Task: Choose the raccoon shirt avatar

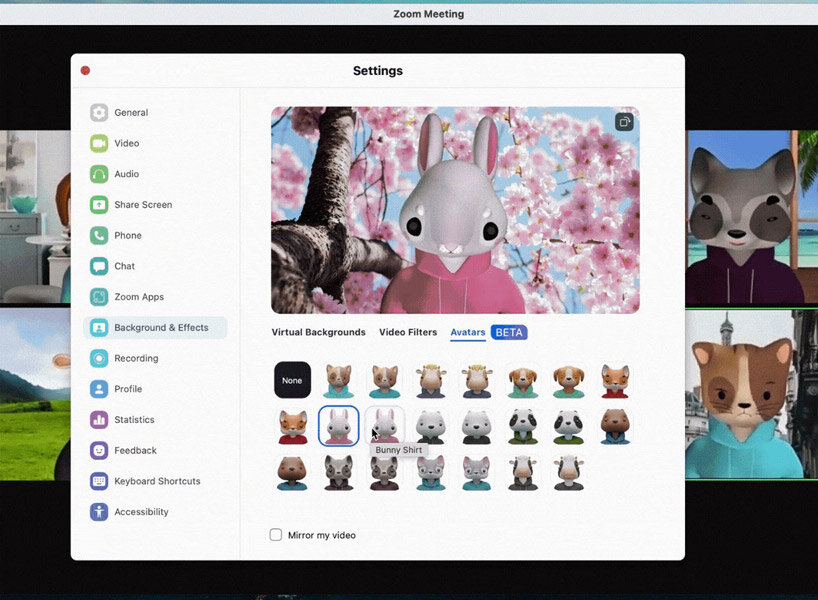Action: click(384, 473)
